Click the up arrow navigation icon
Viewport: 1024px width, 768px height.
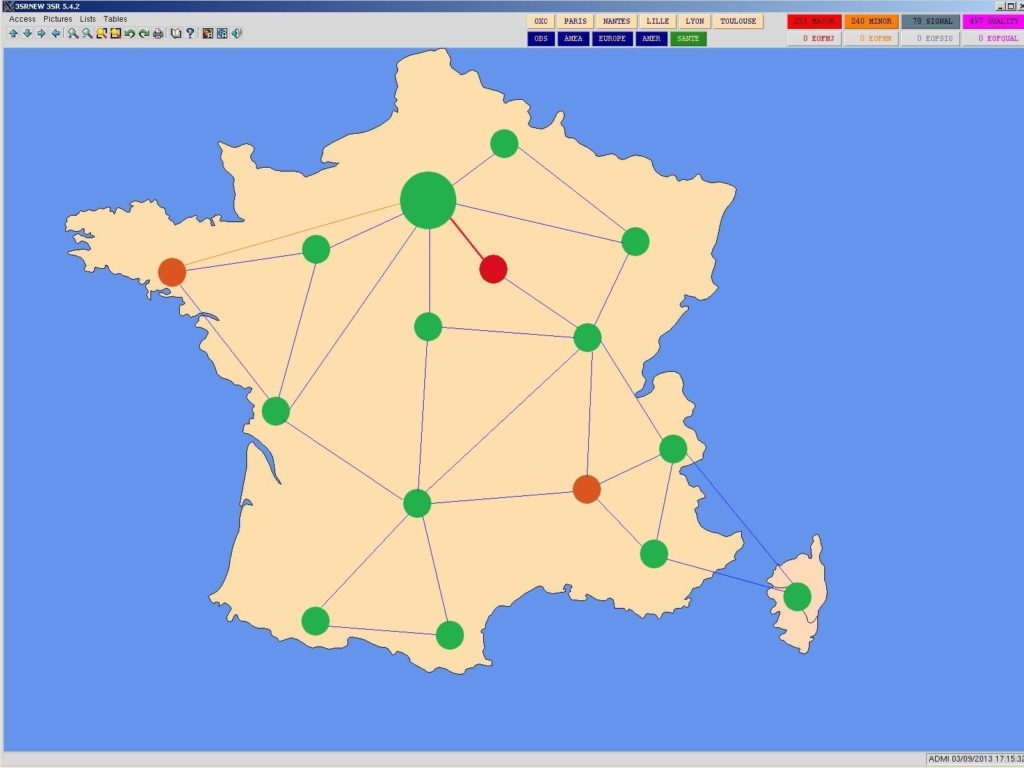click(x=13, y=33)
